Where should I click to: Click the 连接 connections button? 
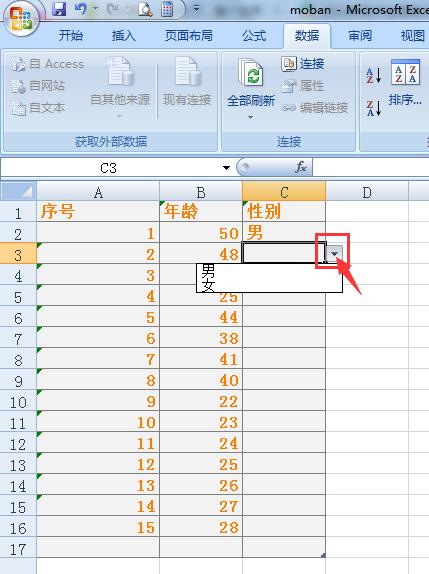click(x=303, y=64)
